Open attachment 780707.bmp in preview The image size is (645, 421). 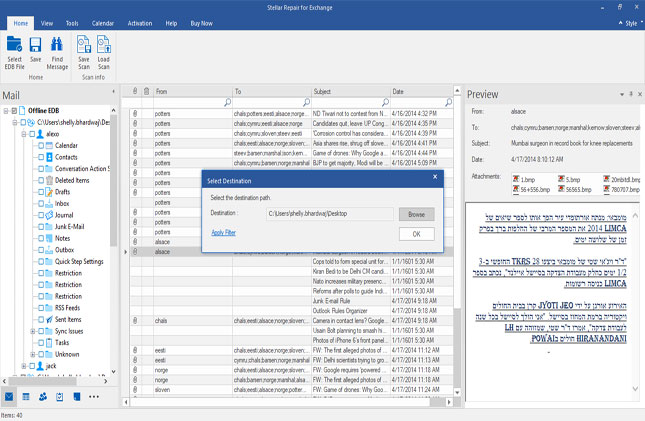click(622, 189)
